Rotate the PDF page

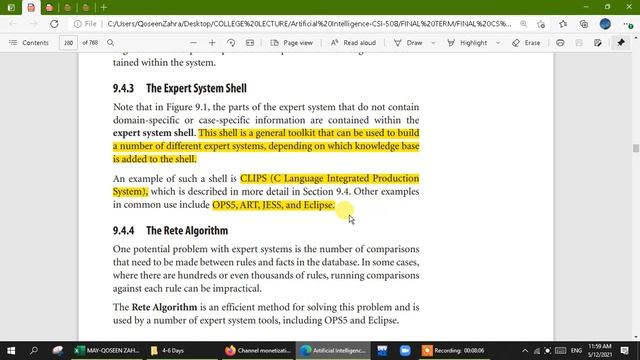coord(231,43)
